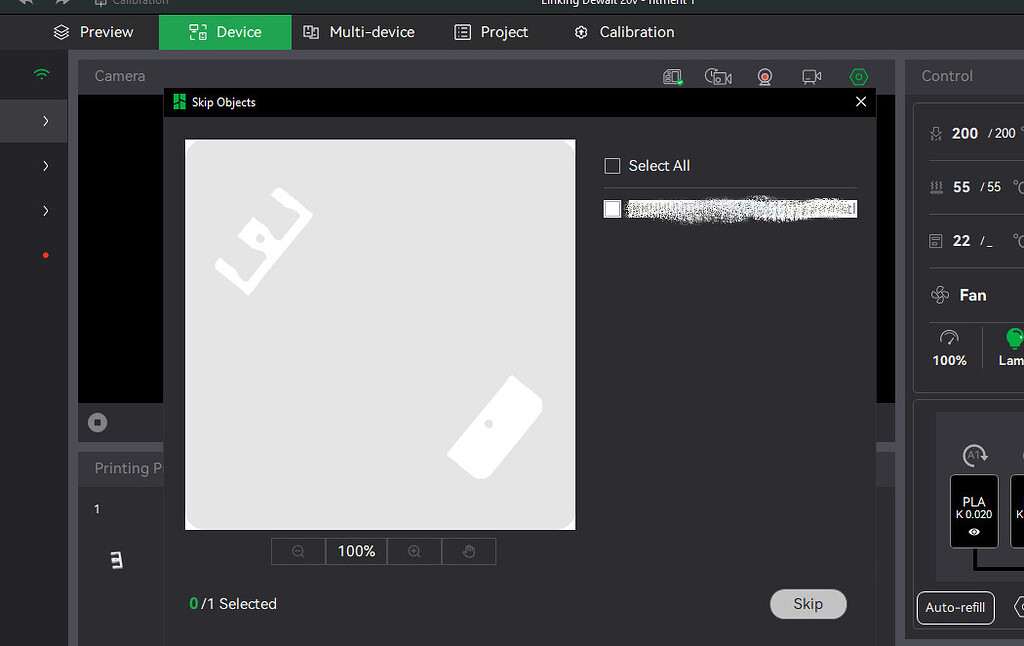
Task: Expand the first sidebar chevron
Action: tap(46, 121)
